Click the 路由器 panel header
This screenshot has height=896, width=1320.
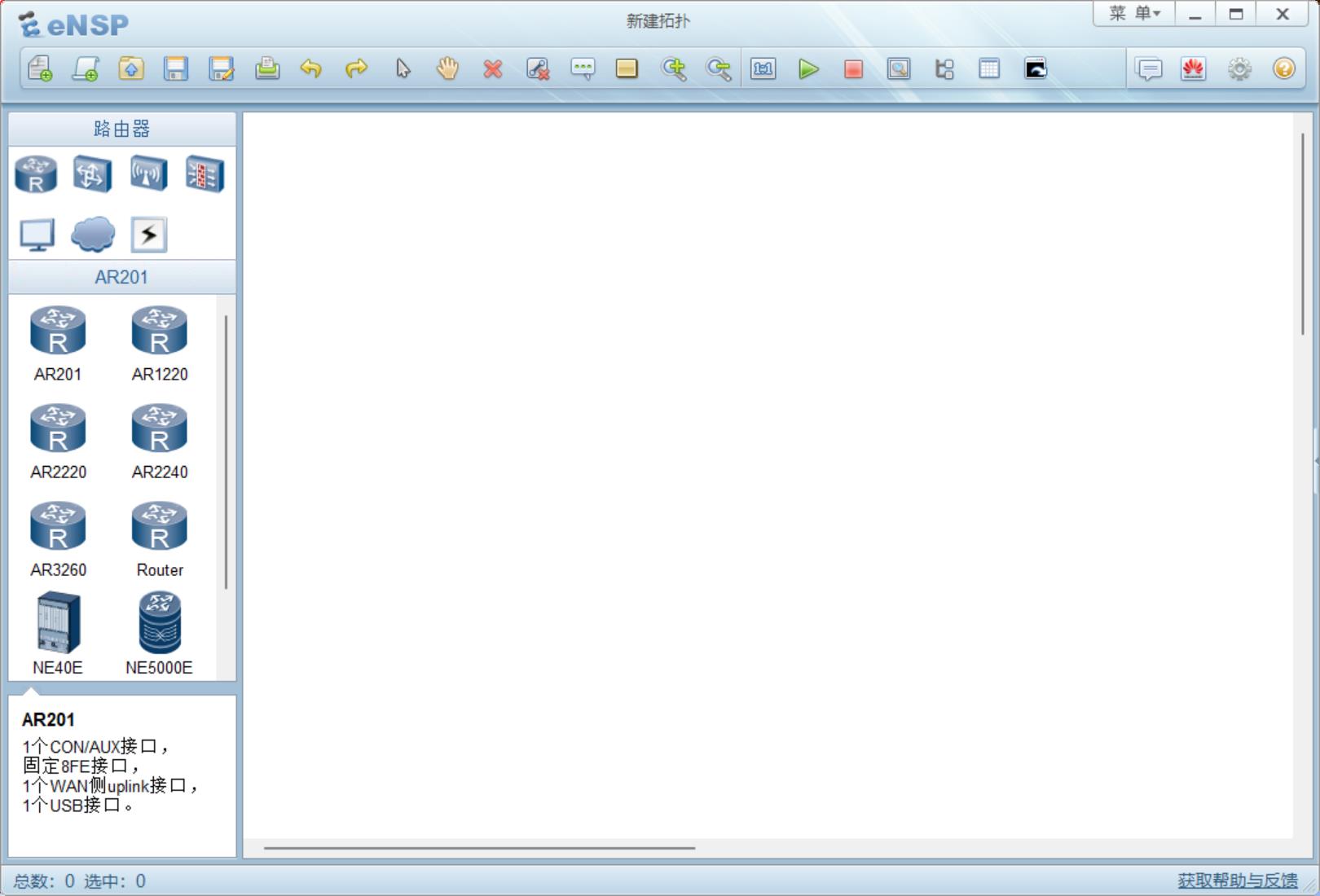tap(122, 129)
